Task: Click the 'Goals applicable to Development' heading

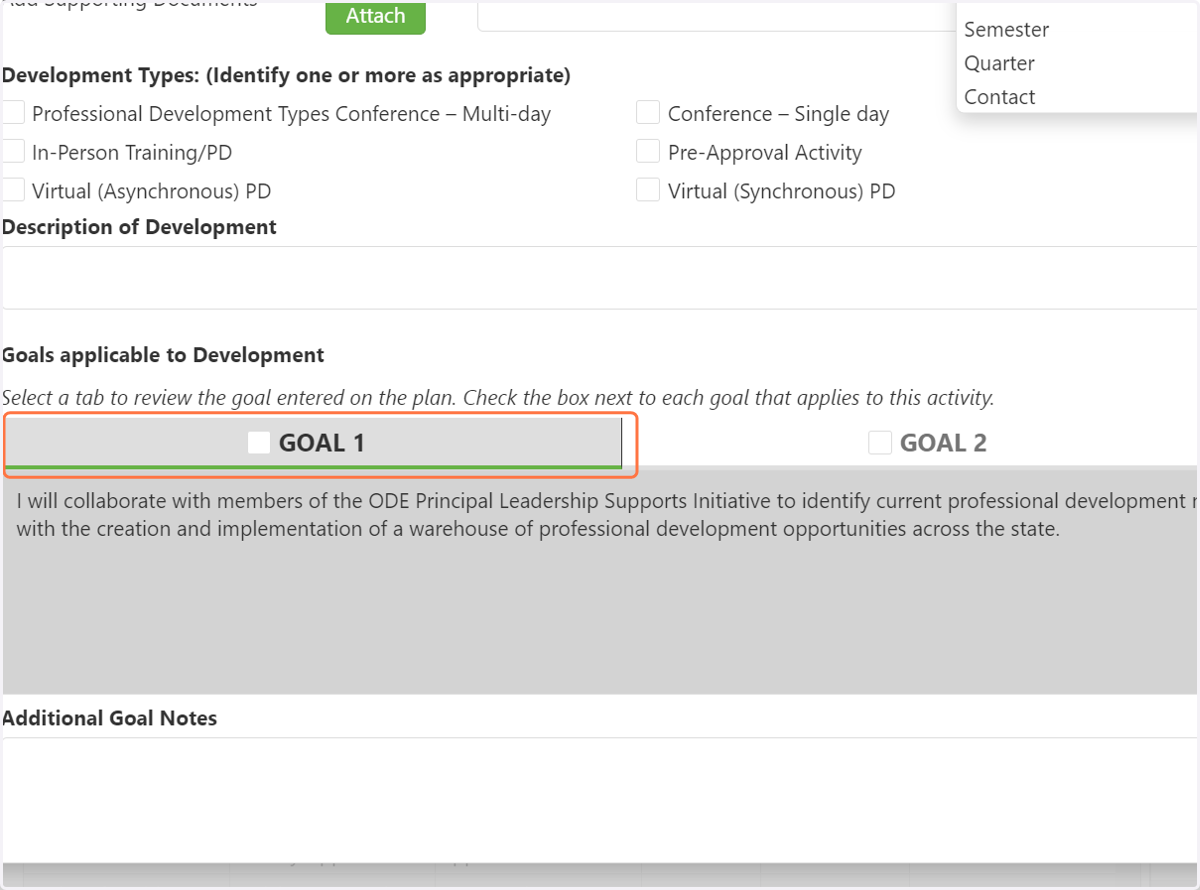Action: coord(163,355)
